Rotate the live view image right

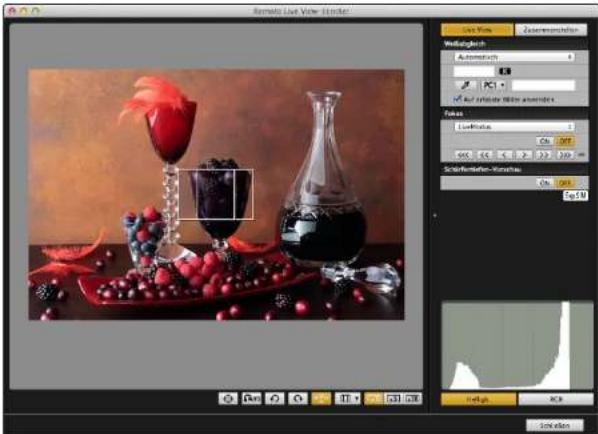298,399
